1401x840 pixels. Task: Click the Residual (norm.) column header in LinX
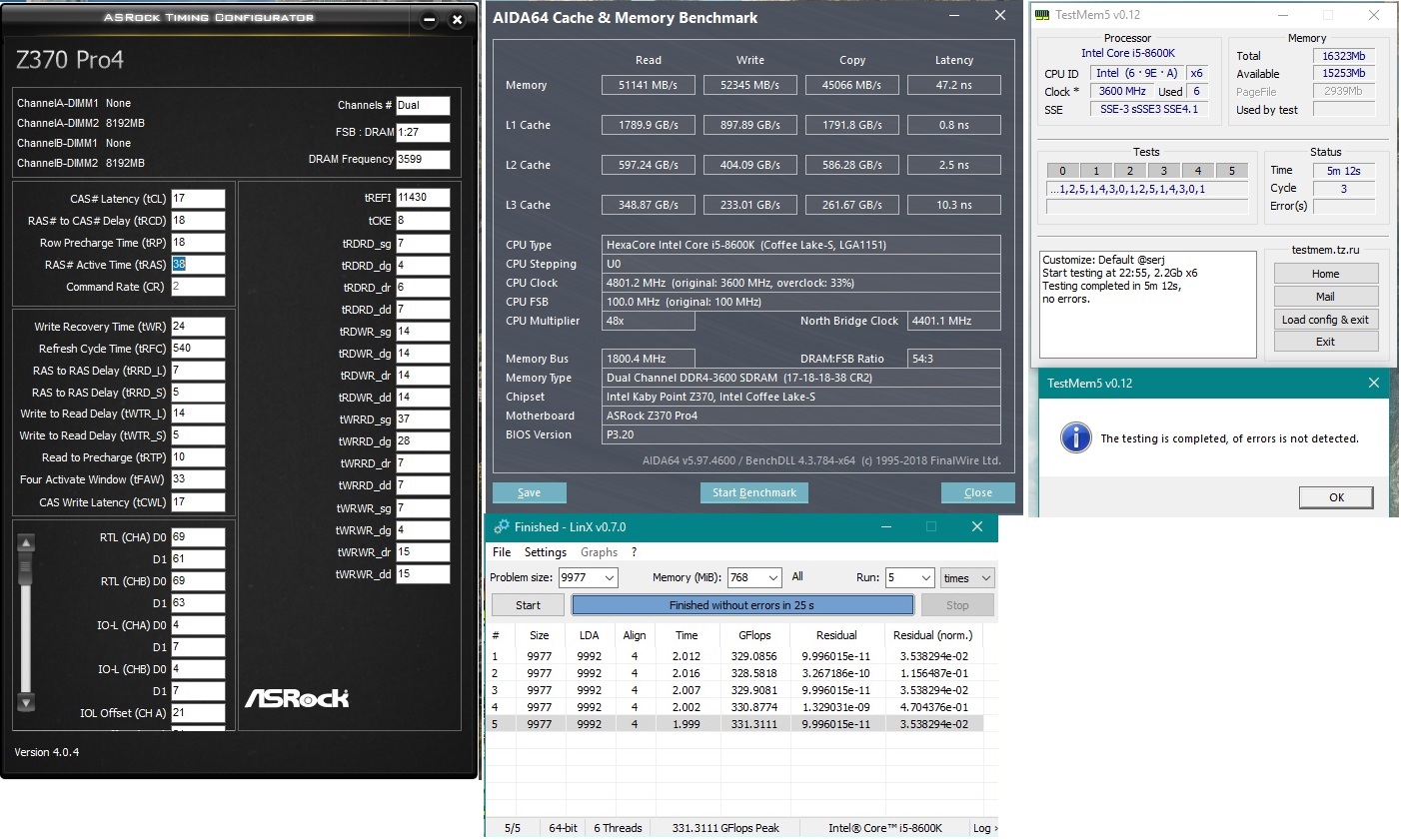point(933,635)
